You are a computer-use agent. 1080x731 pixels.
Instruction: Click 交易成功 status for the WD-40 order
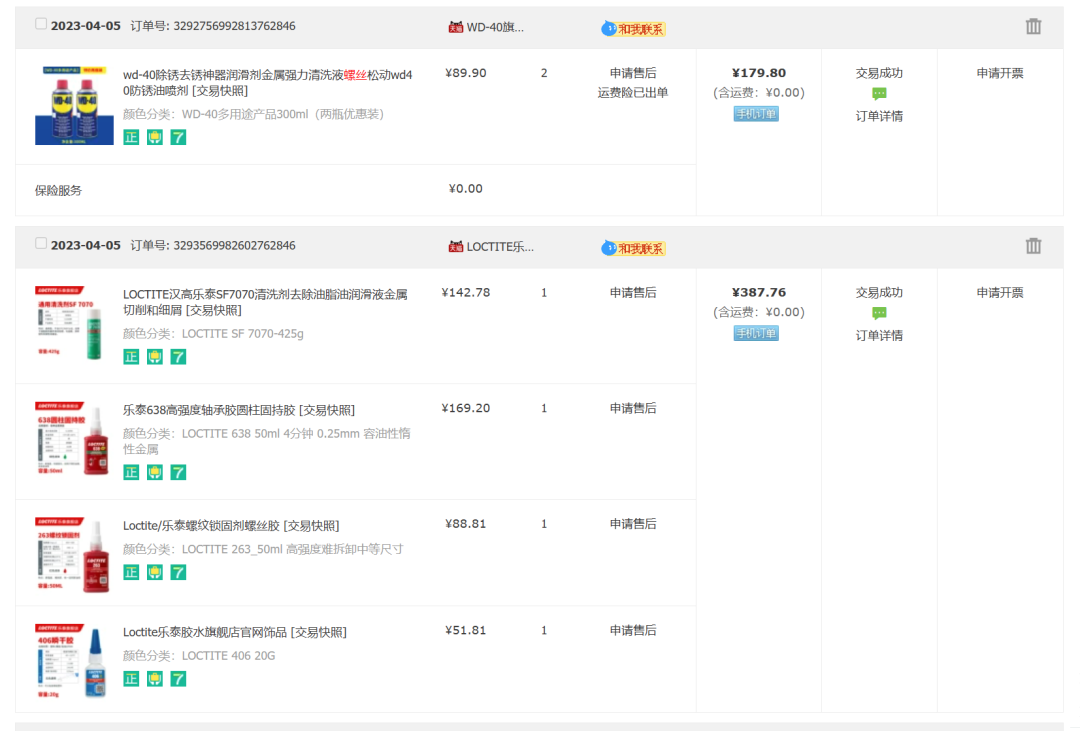879,73
